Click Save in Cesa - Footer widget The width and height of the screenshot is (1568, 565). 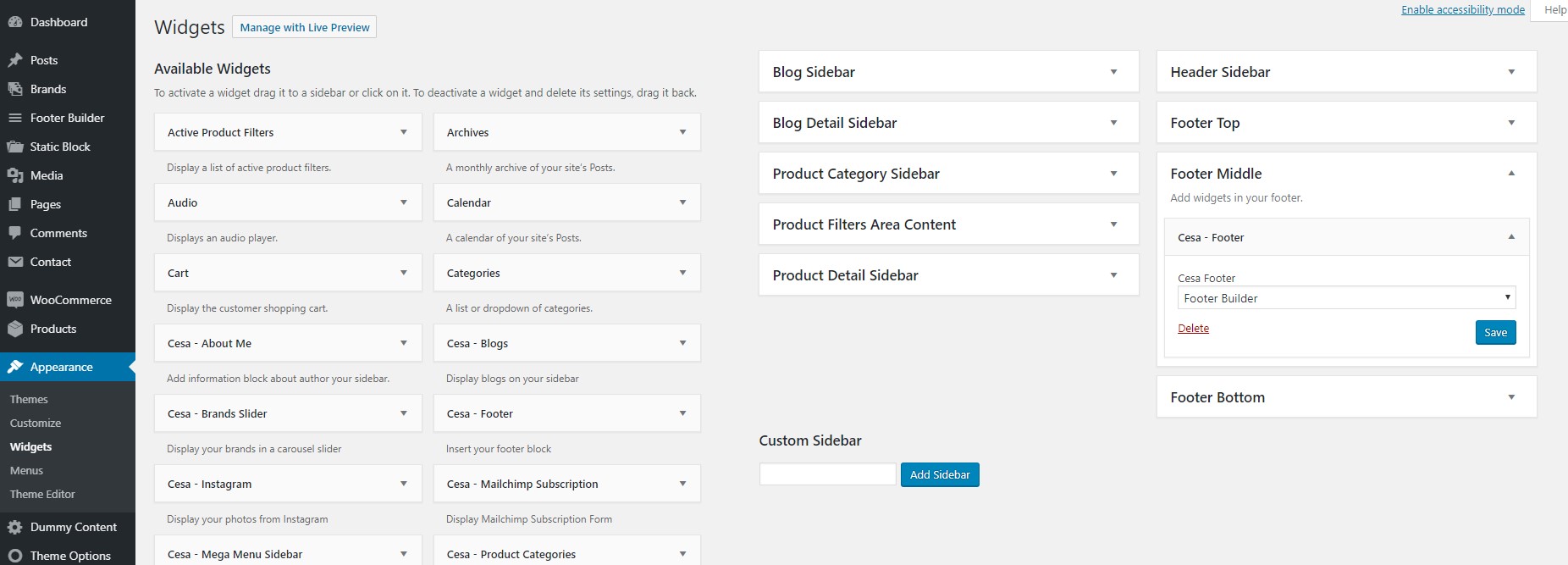tap(1495, 333)
